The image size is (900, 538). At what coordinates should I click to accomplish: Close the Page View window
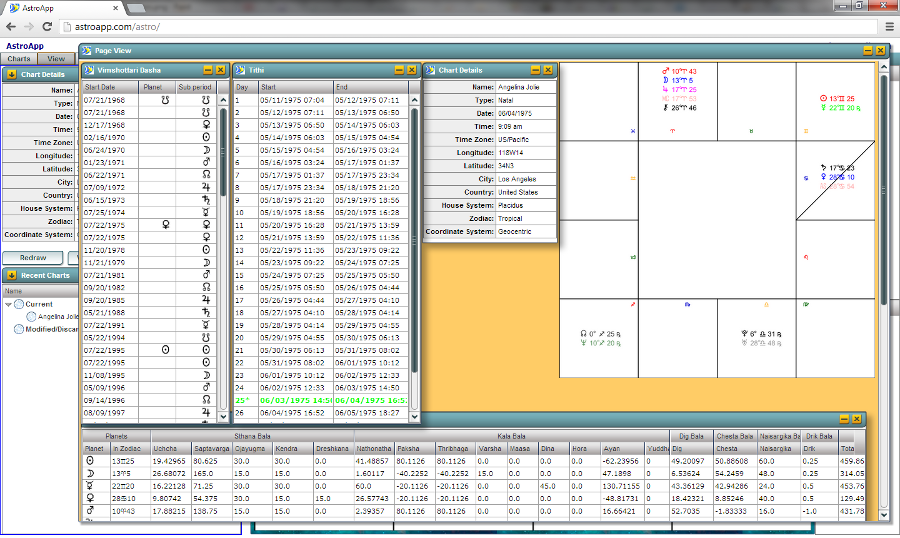point(880,50)
